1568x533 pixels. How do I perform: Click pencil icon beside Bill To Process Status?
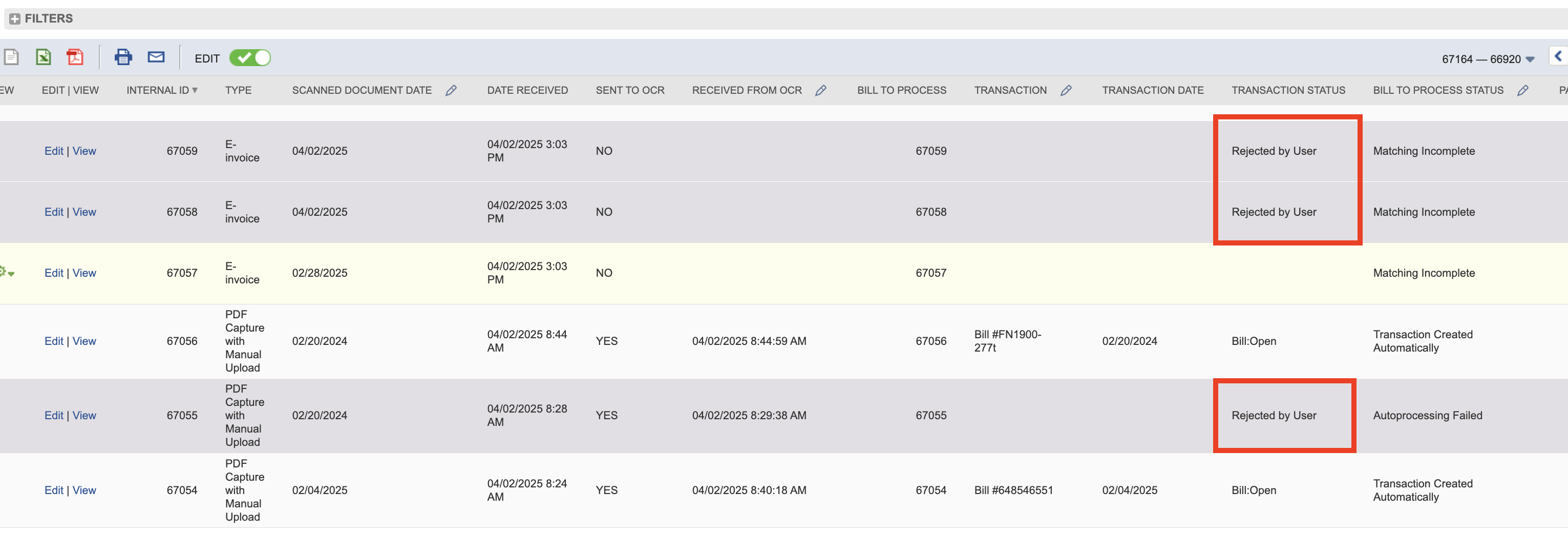1522,90
